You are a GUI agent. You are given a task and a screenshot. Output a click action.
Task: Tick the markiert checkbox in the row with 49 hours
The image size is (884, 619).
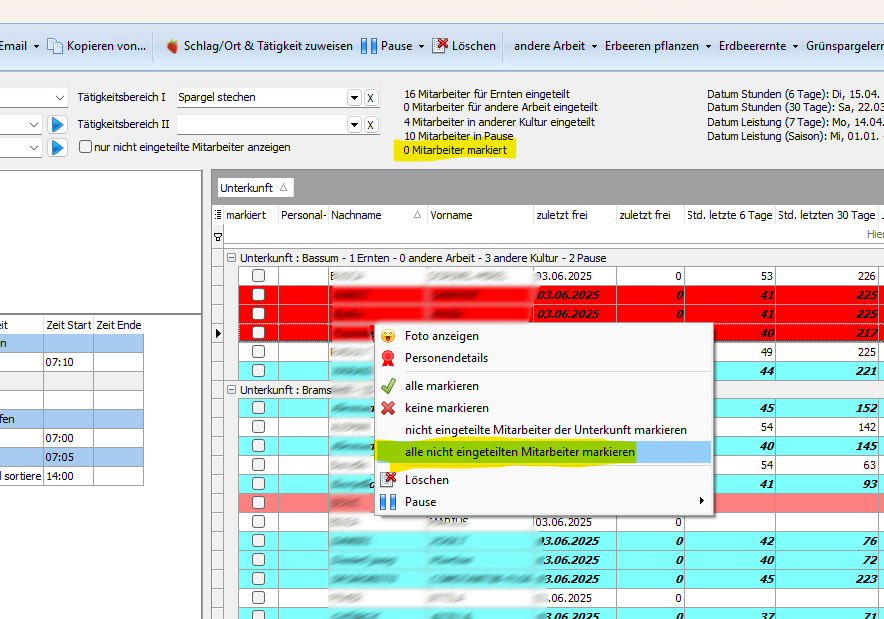click(258, 352)
